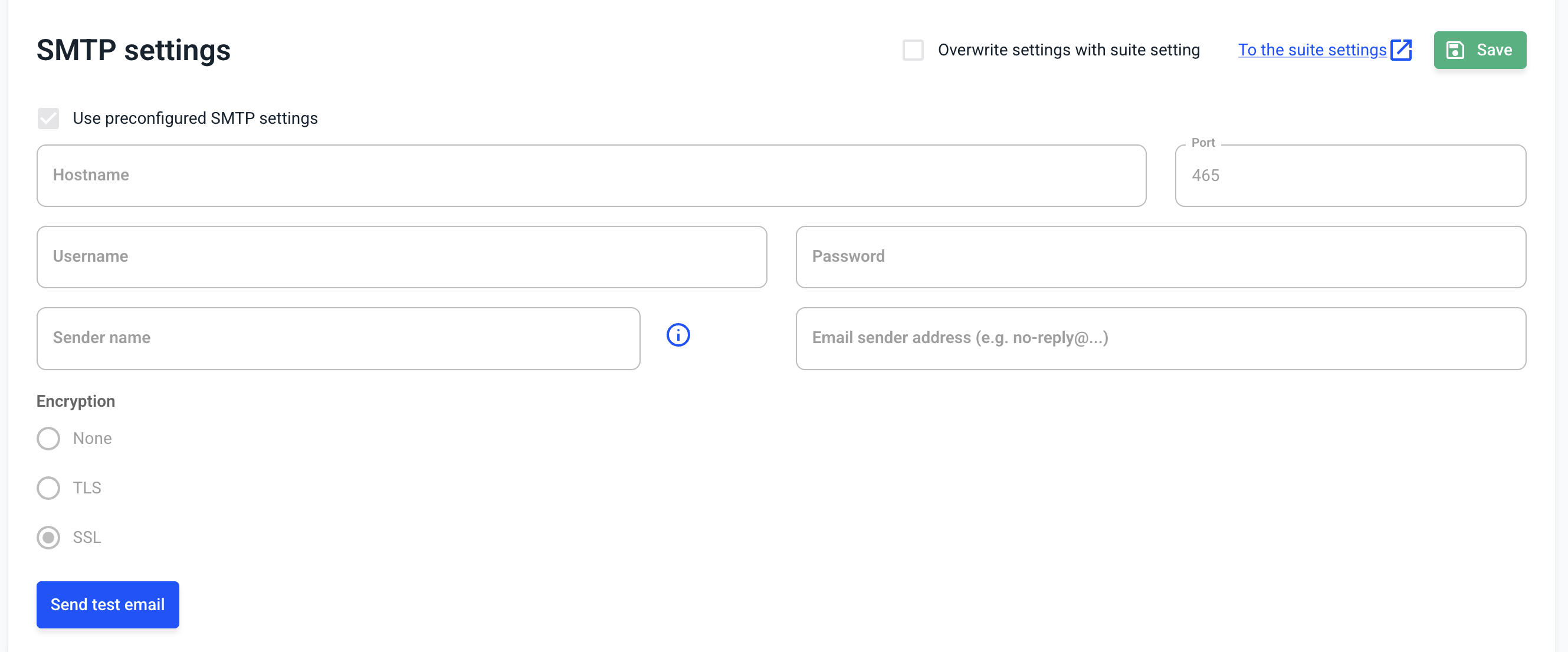Focus the Sender name input
Screen dimensions: 1568x652
pyautogui.click(x=338, y=338)
